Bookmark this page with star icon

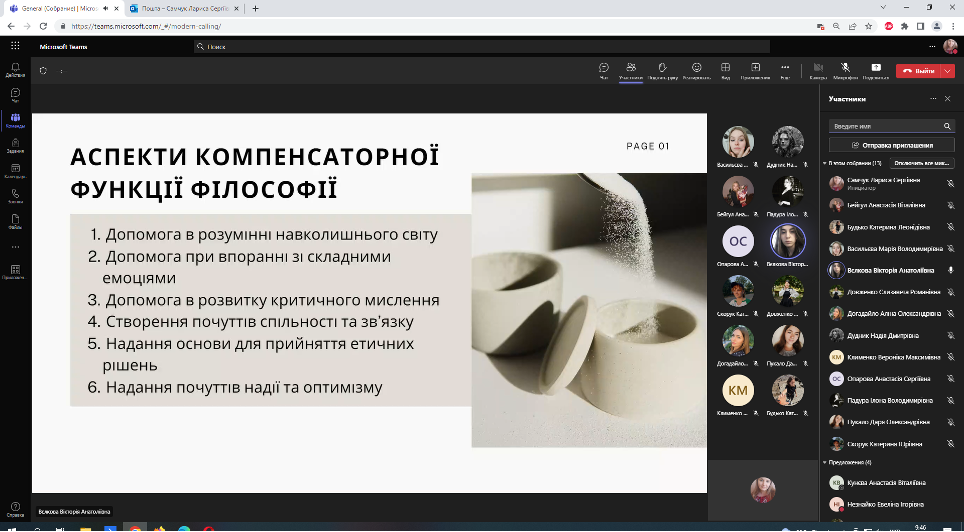869,26
